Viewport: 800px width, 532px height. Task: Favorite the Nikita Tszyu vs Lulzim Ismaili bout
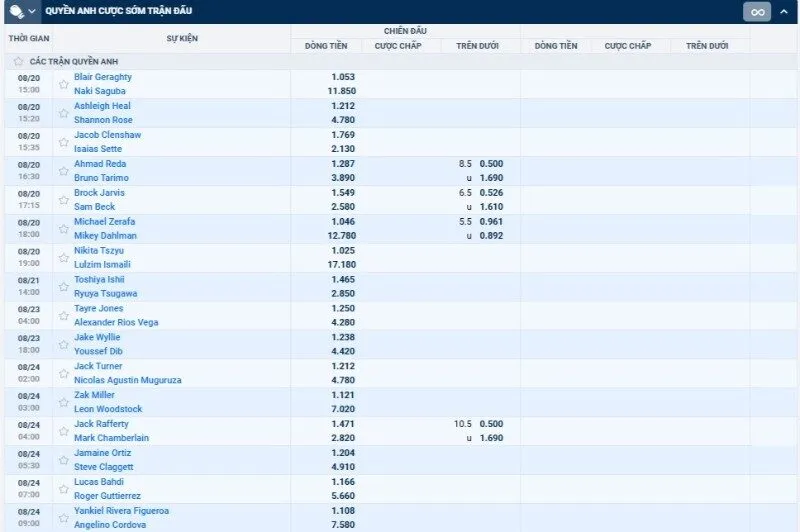tap(63, 258)
